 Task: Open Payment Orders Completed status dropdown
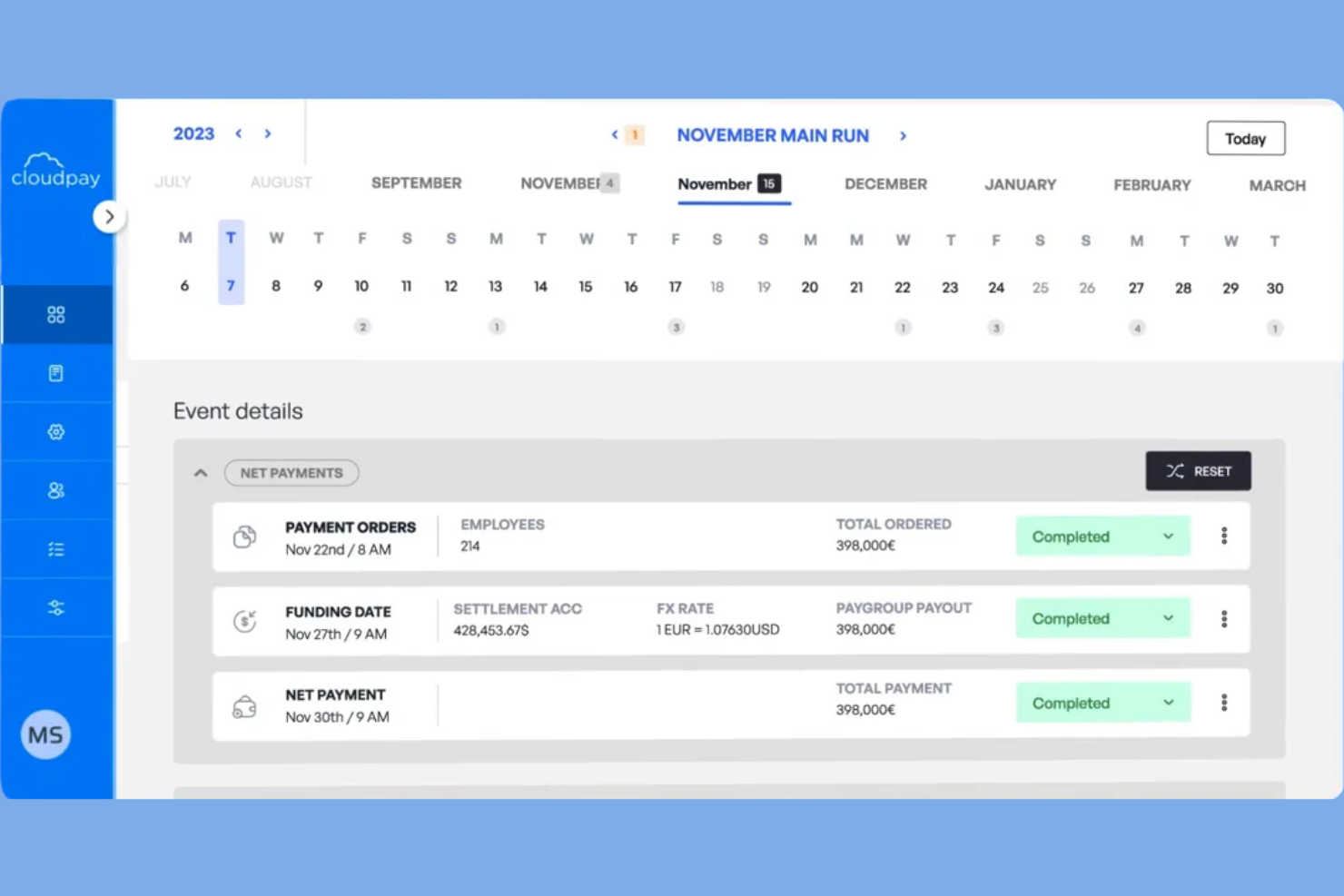[1102, 537]
